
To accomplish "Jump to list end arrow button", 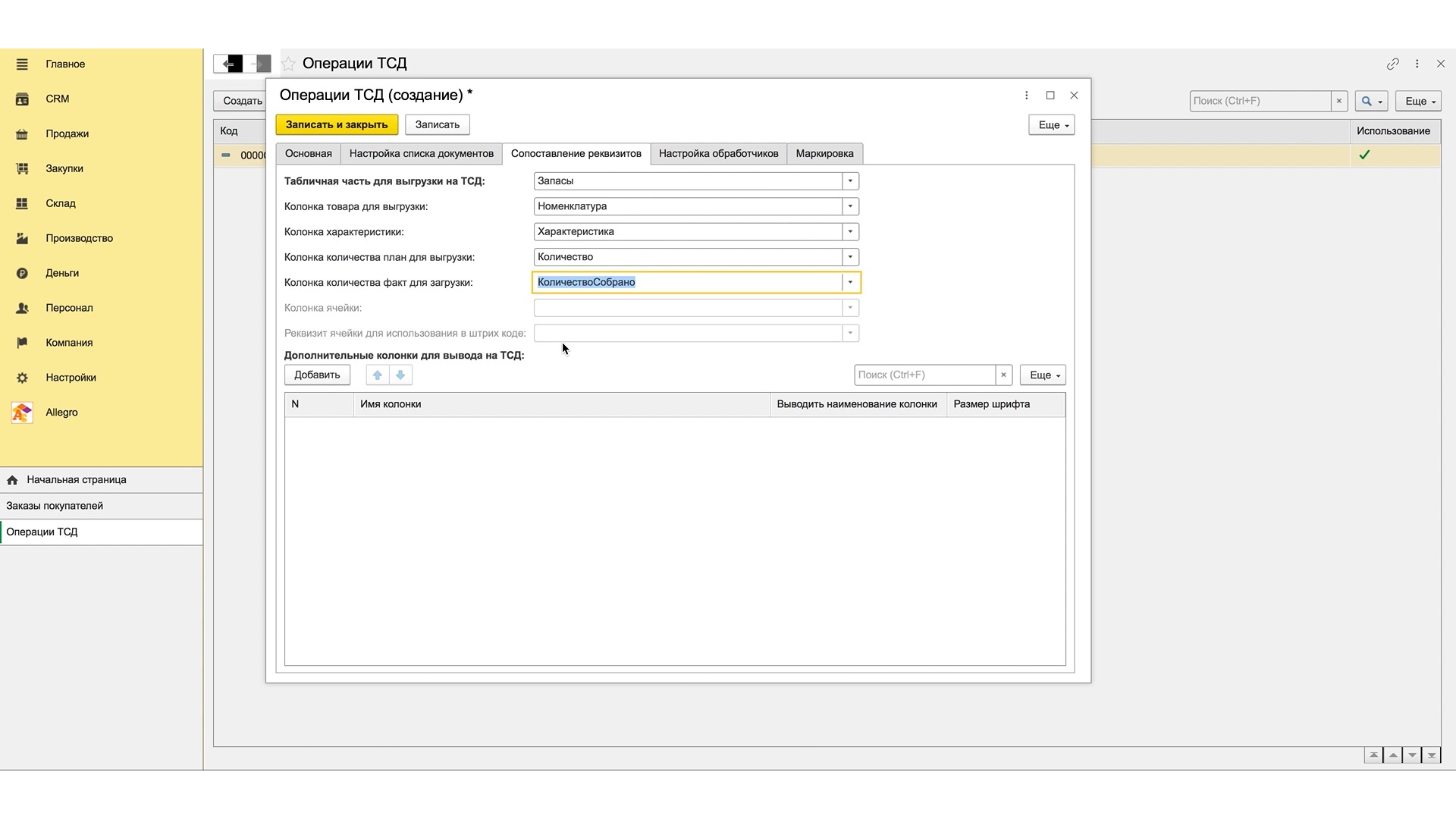I will point(1431,755).
